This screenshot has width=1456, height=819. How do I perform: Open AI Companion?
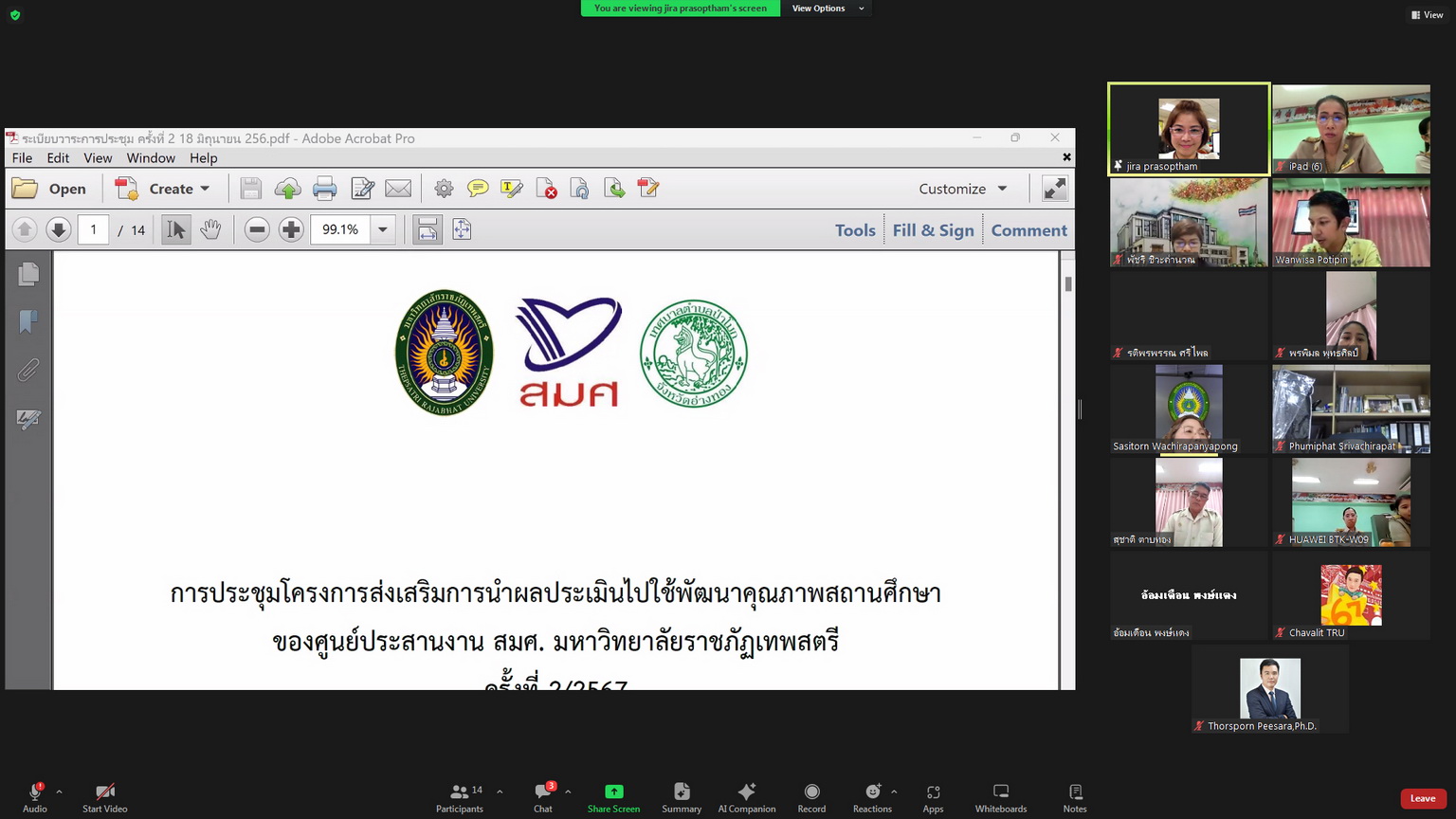[747, 797]
